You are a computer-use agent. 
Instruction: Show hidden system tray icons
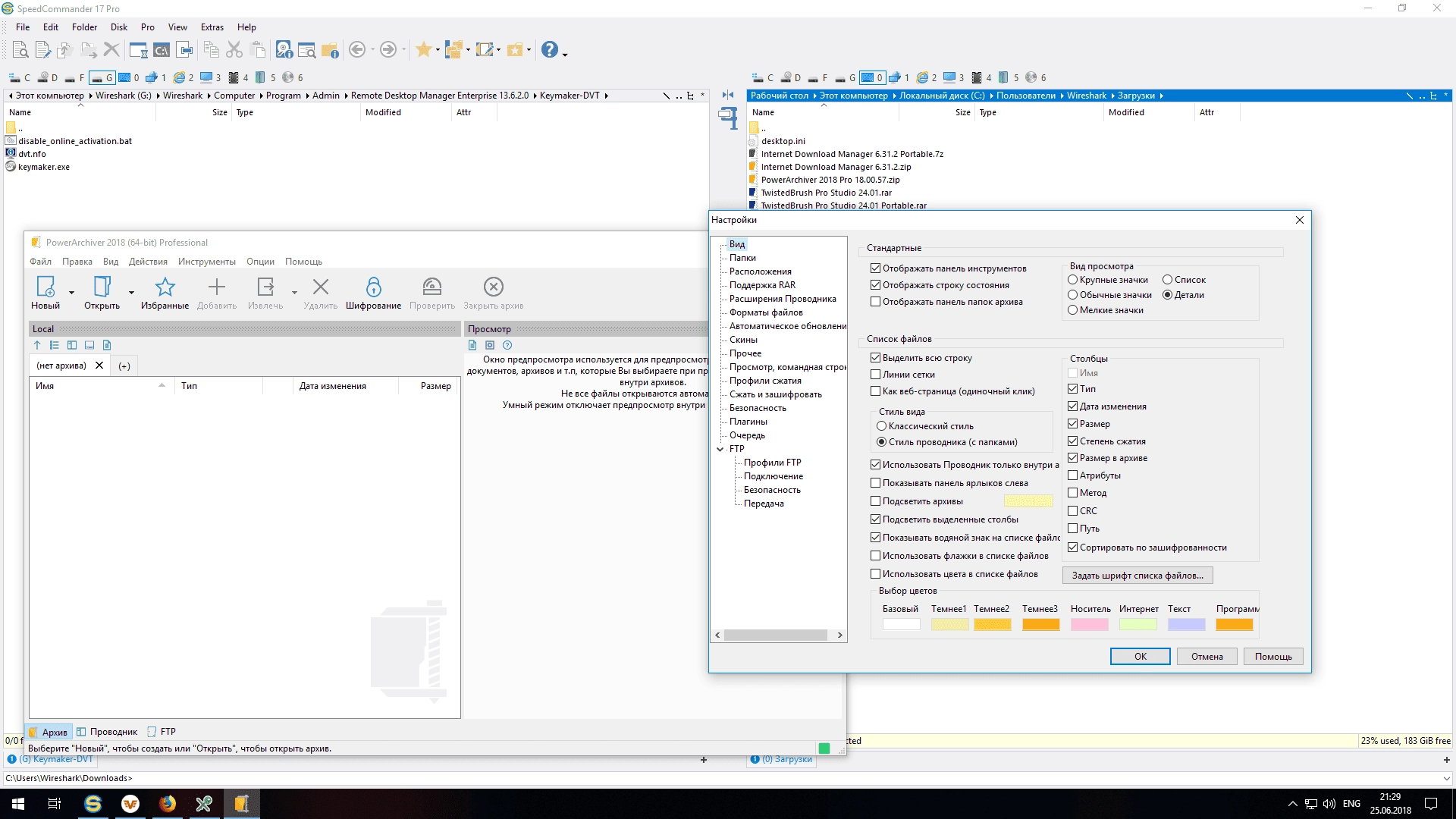1292,804
